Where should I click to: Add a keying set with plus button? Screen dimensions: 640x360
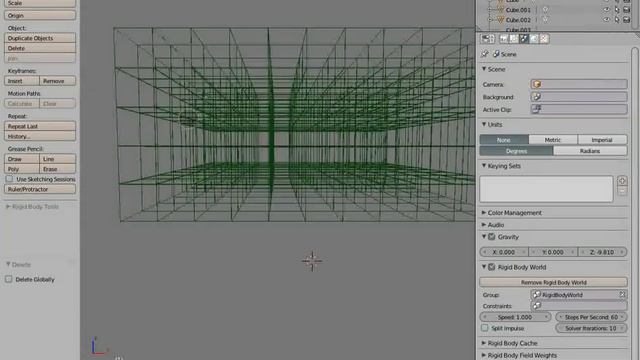[622, 180]
